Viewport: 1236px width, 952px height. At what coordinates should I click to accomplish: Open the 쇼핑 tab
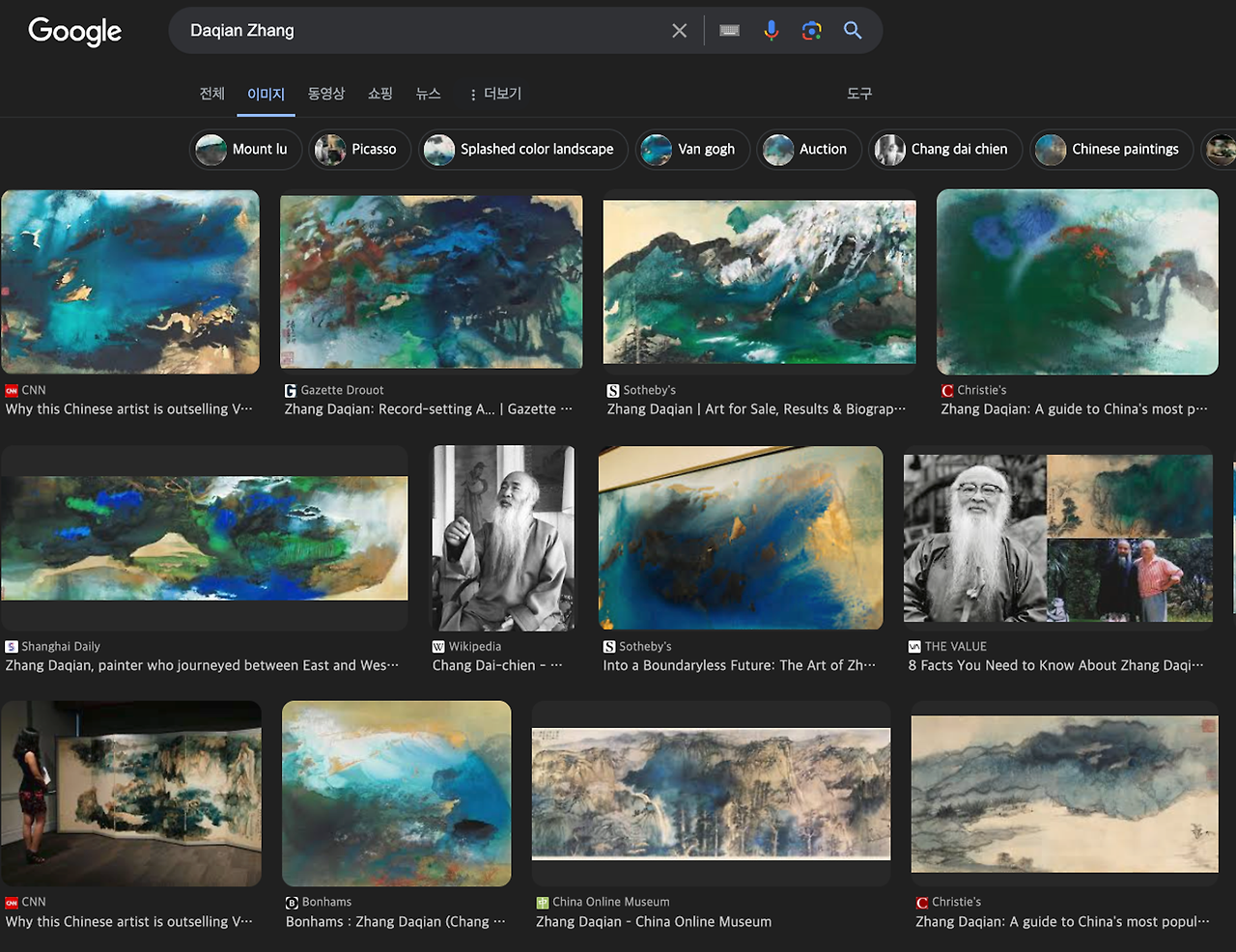click(x=380, y=94)
